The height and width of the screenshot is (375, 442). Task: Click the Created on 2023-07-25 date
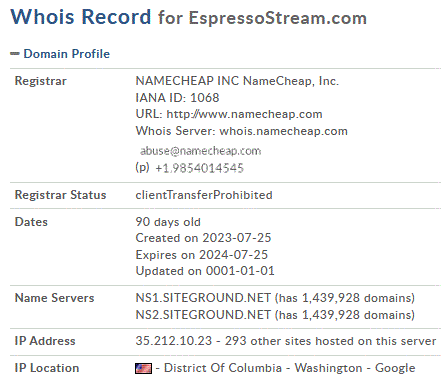coord(203,238)
